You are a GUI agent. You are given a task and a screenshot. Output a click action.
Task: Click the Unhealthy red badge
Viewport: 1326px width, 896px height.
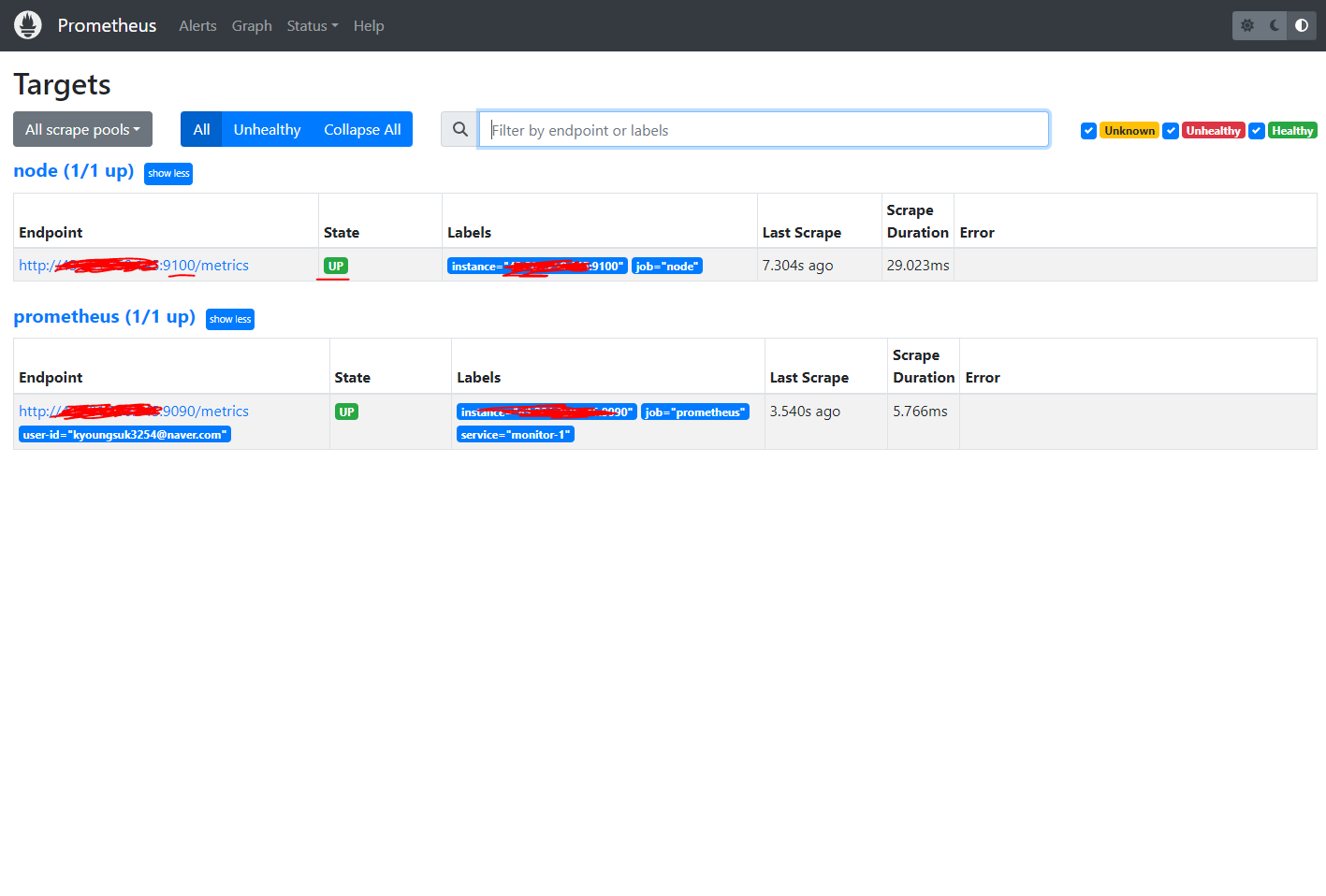pos(1213,131)
